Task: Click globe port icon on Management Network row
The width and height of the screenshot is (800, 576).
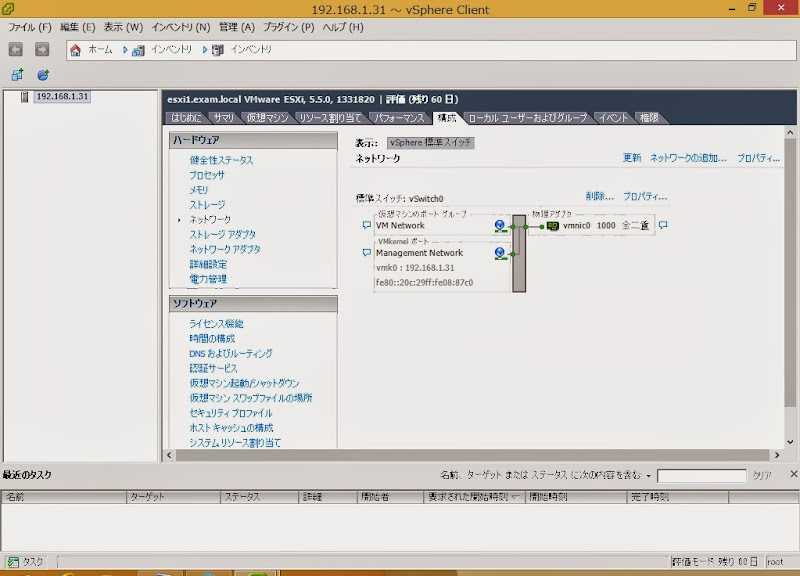Action: 500,253
